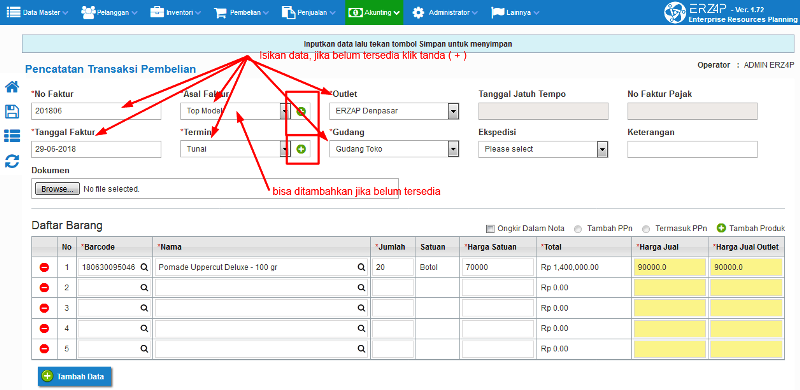Click Harga Jual yellow field row 4

[x=670, y=328]
